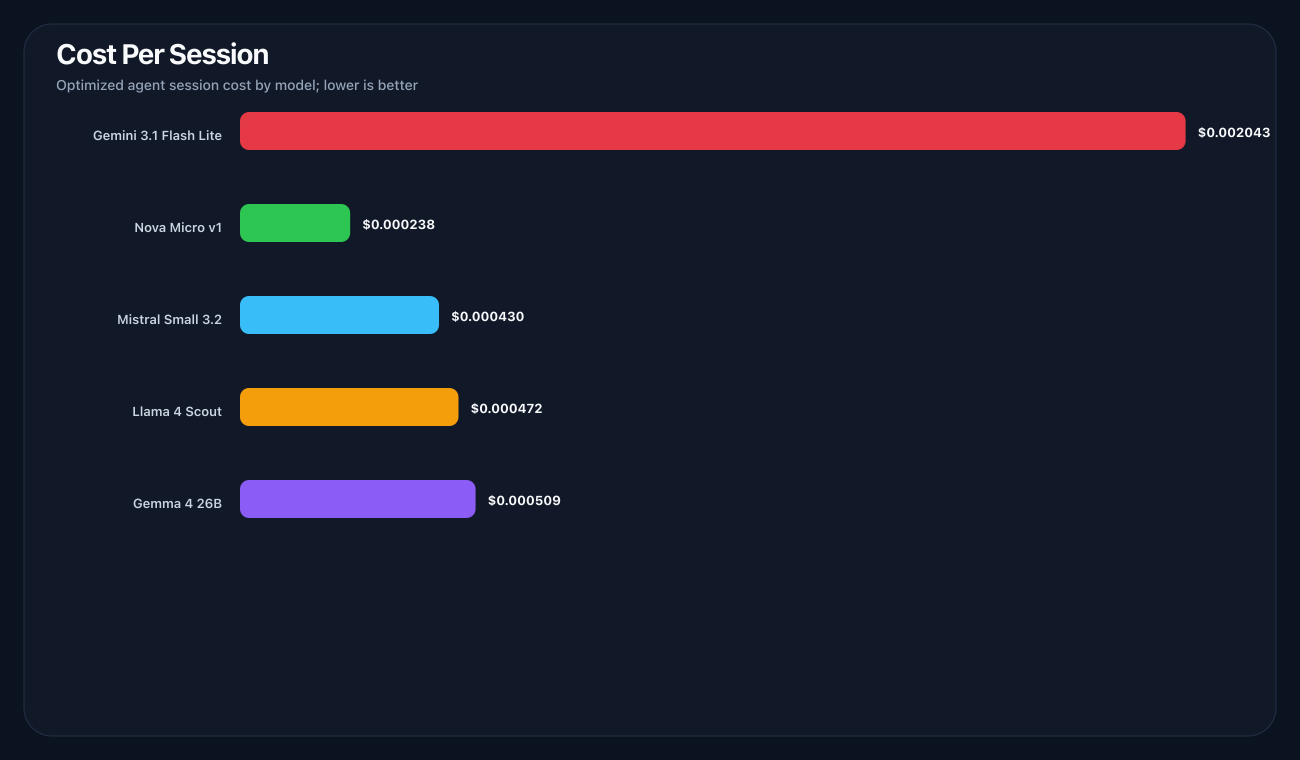Click the red Gemini 3.1 Flash Lite bar
The width and height of the screenshot is (1300, 760).
pos(713,131)
